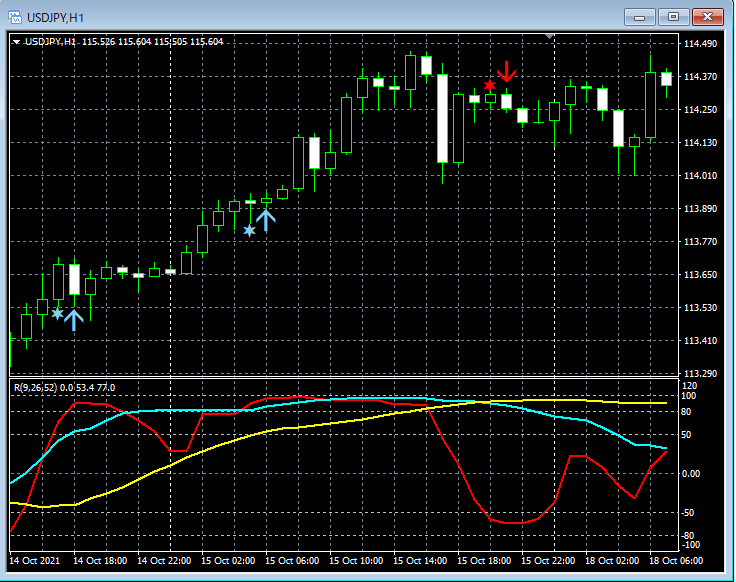Select the blue up arrow near 113.890
The width and height of the screenshot is (736, 582).
coord(266,219)
